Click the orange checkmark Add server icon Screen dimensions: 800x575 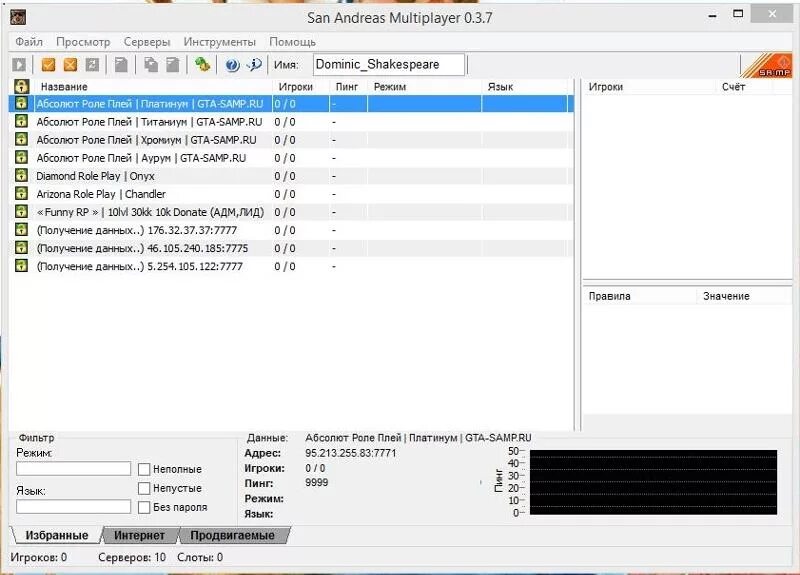point(48,65)
